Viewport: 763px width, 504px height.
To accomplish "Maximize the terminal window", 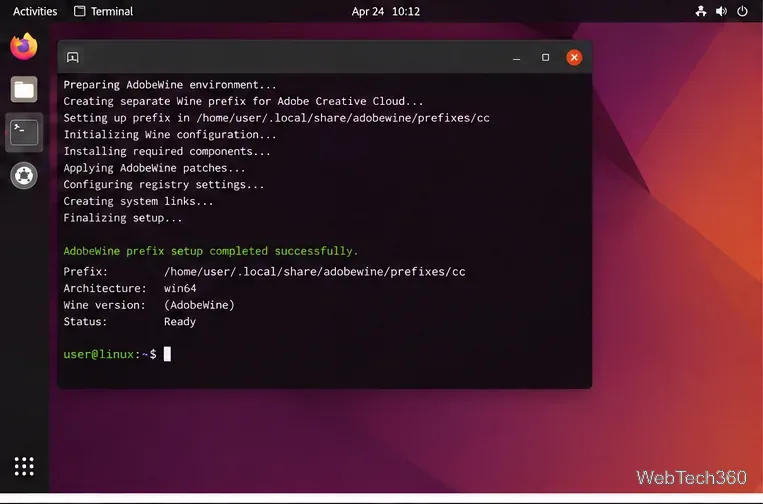I will (x=545, y=57).
